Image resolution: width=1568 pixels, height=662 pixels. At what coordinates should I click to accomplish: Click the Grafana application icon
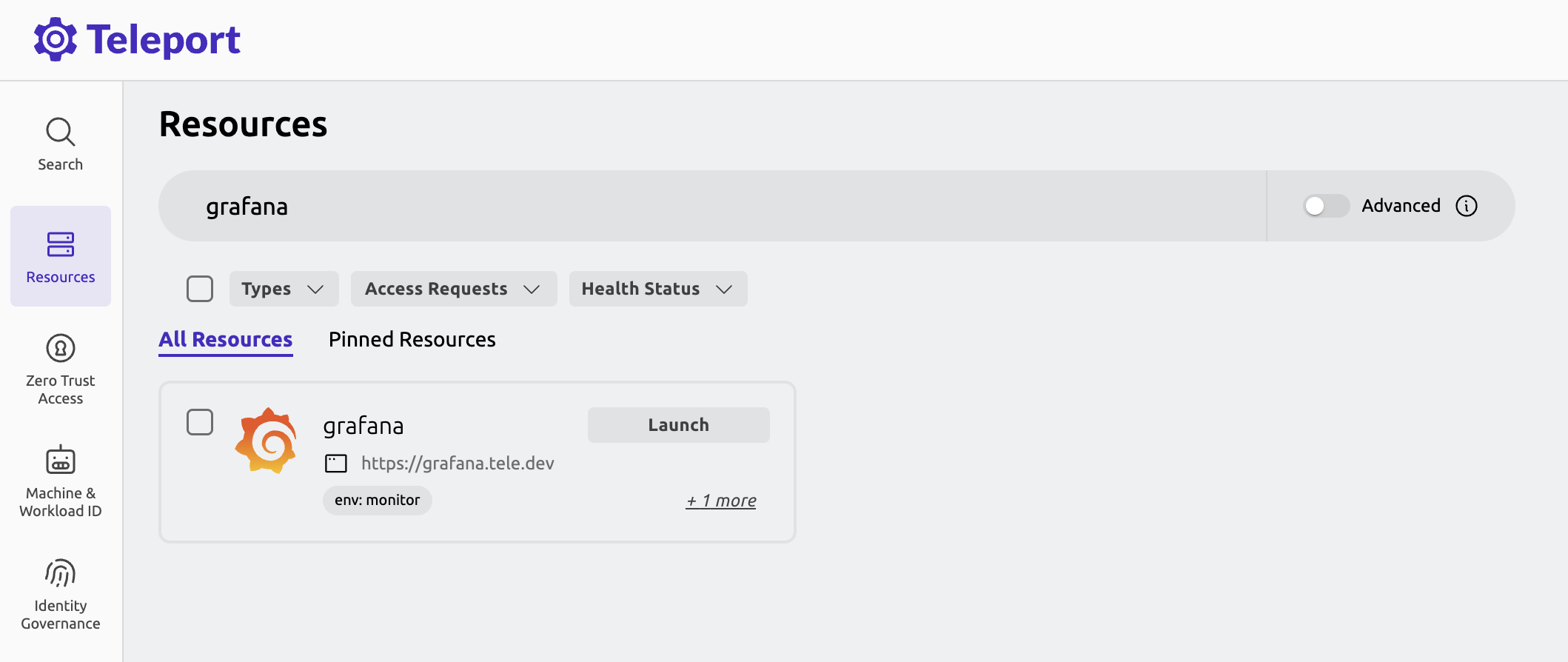[x=265, y=439]
